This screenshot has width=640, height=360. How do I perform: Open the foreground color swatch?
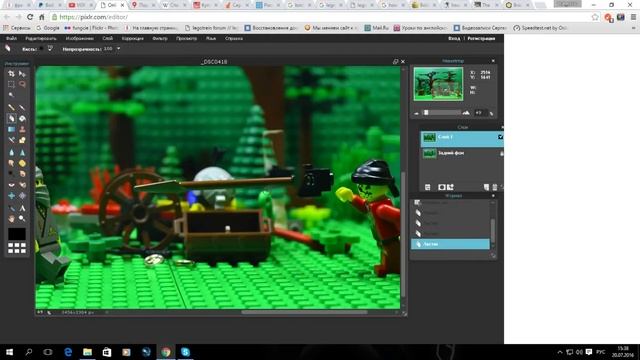(17, 234)
